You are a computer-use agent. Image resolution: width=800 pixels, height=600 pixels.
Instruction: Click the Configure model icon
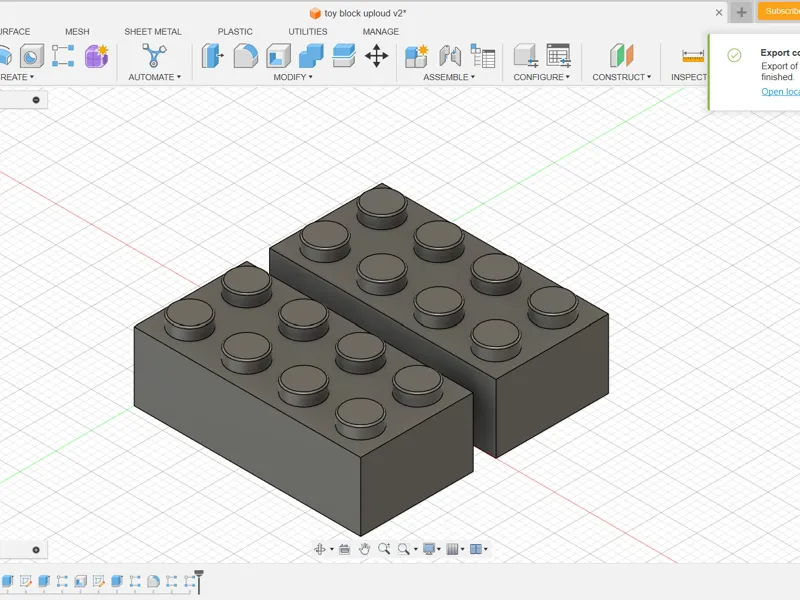point(526,56)
